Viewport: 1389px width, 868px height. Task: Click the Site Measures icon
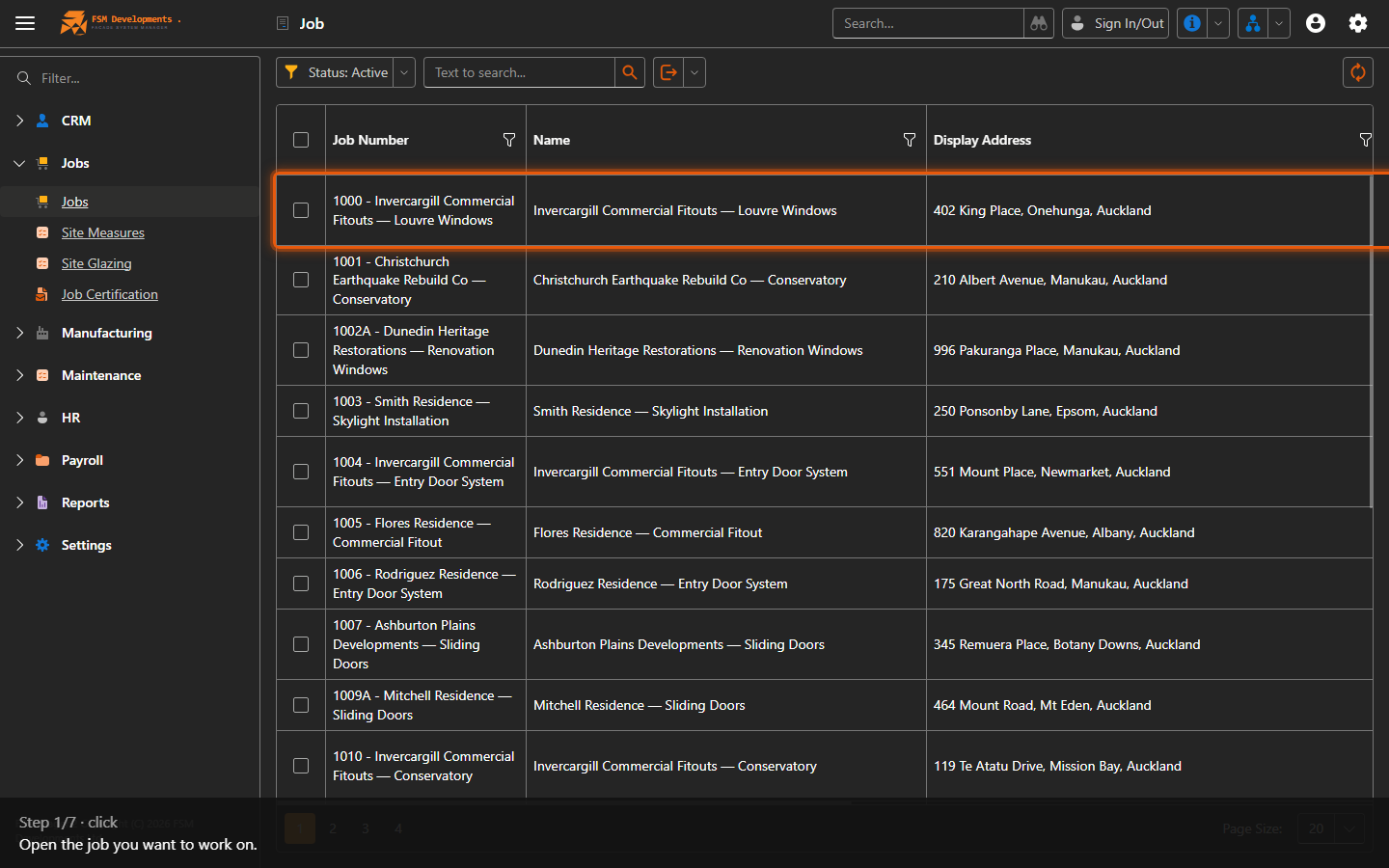coord(42,232)
